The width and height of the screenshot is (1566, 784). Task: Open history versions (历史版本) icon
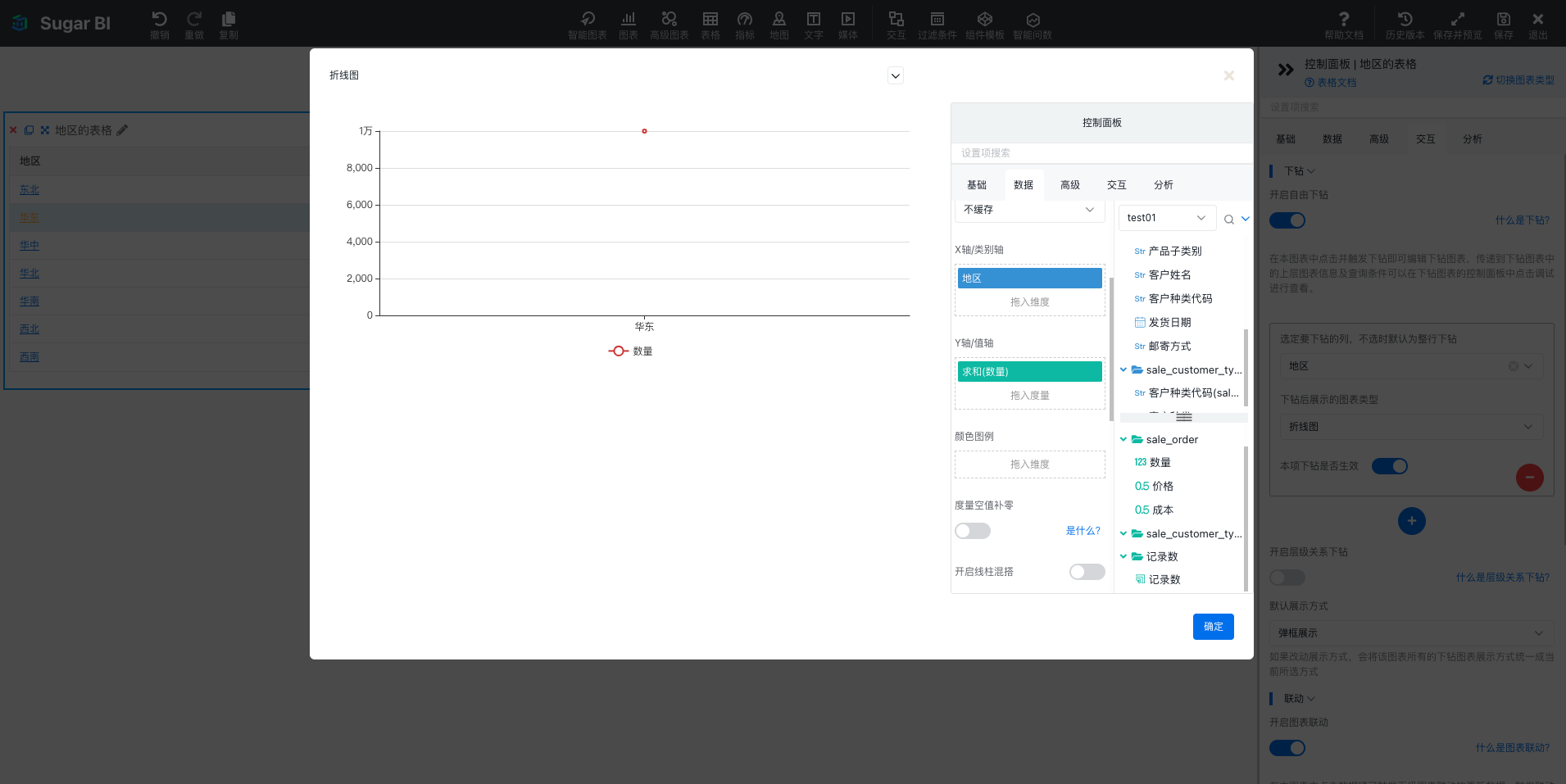coord(1405,19)
